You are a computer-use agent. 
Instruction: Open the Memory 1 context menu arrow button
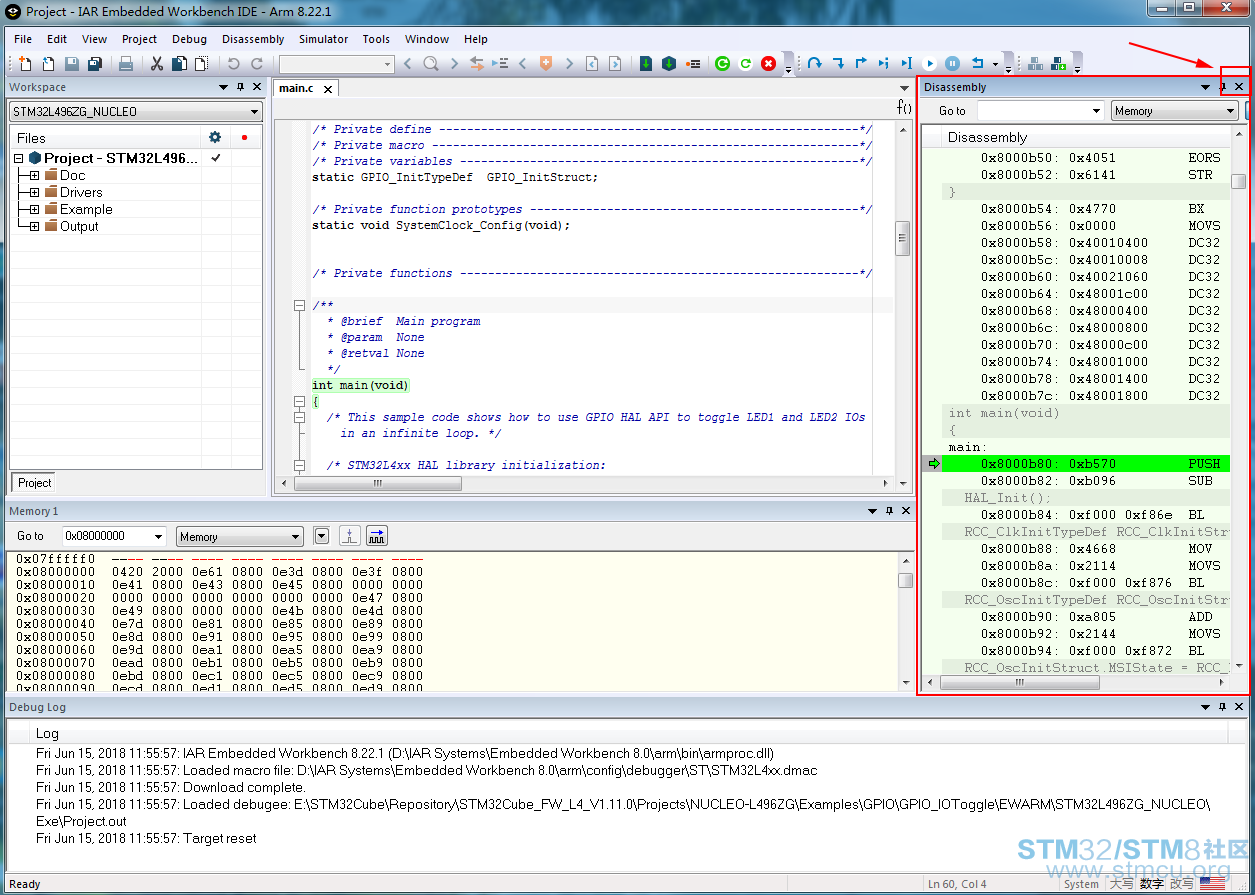[321, 536]
